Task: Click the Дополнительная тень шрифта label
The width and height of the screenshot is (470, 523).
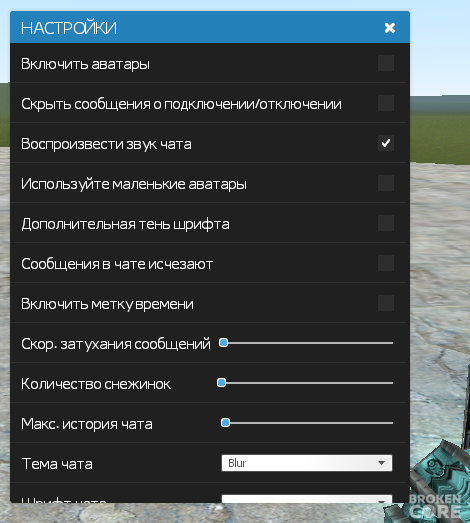Action: pos(125,224)
